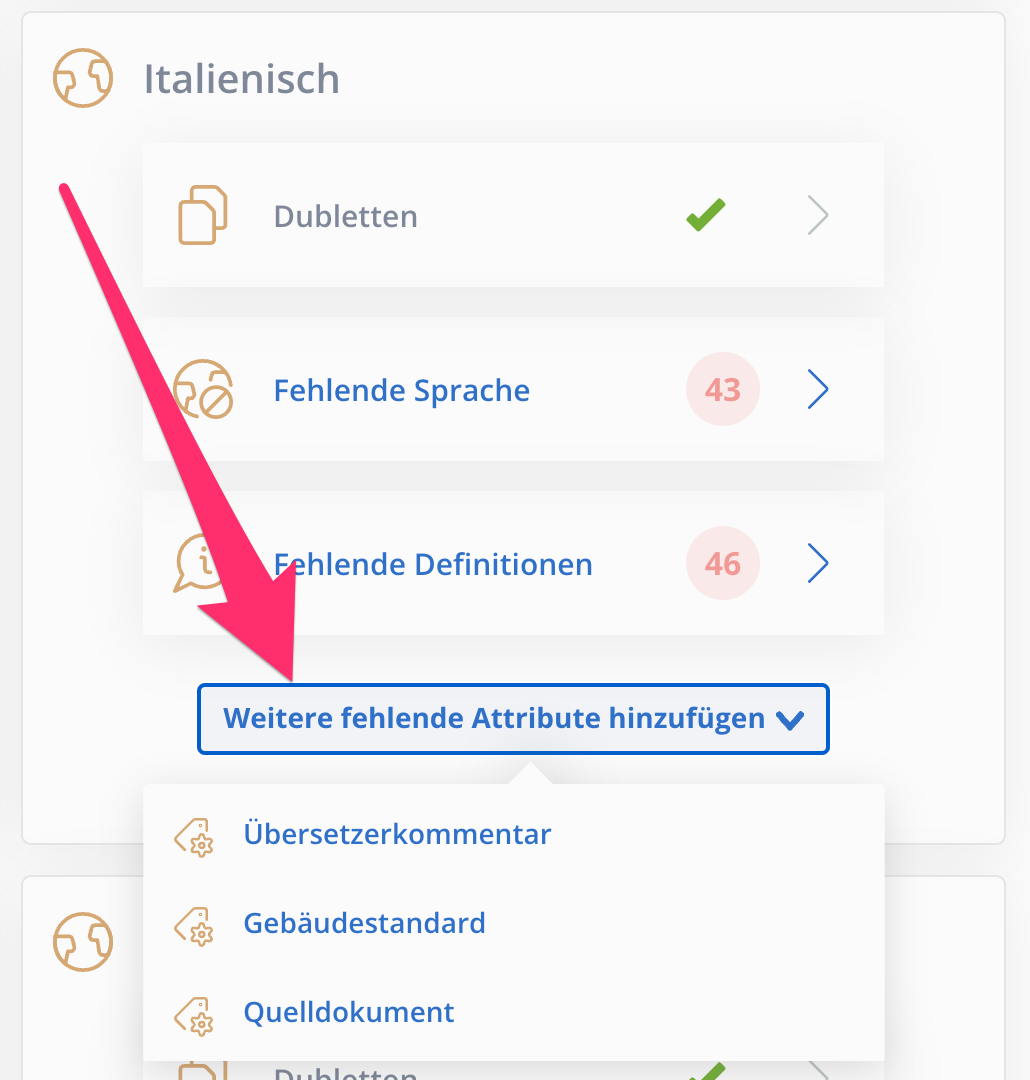The image size is (1030, 1080).
Task: Expand Fehlende Sprache with the blue chevron
Action: pos(818,389)
